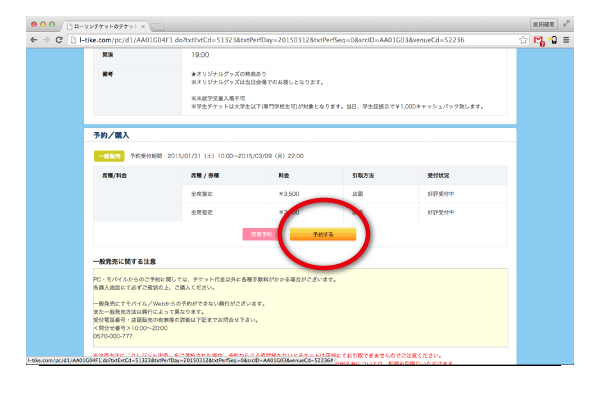Click the ★オリジナルグッズの特典あり line

[229, 74]
